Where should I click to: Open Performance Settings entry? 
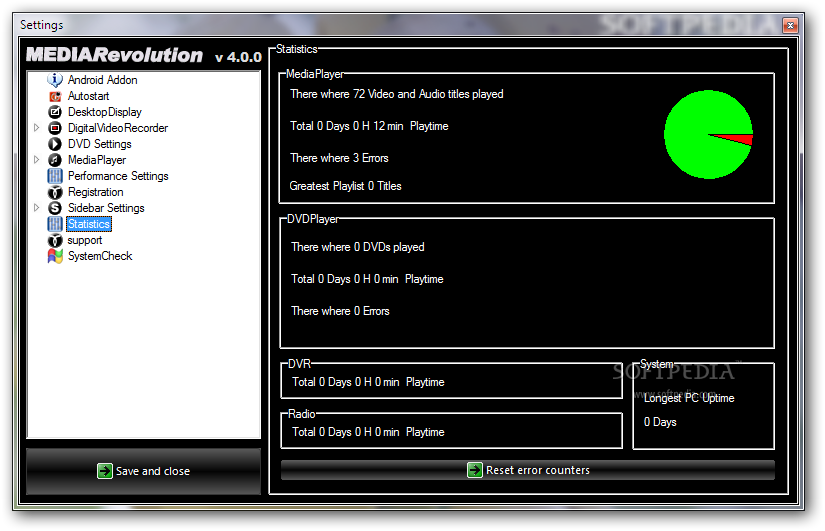(x=118, y=176)
